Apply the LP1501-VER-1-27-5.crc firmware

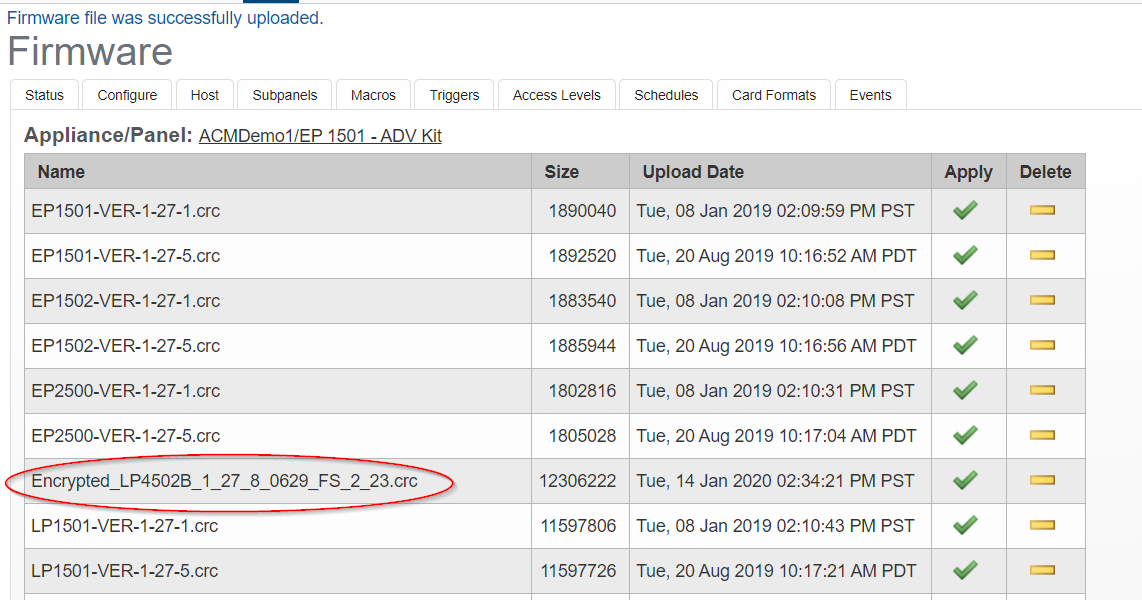pyautogui.click(x=965, y=570)
